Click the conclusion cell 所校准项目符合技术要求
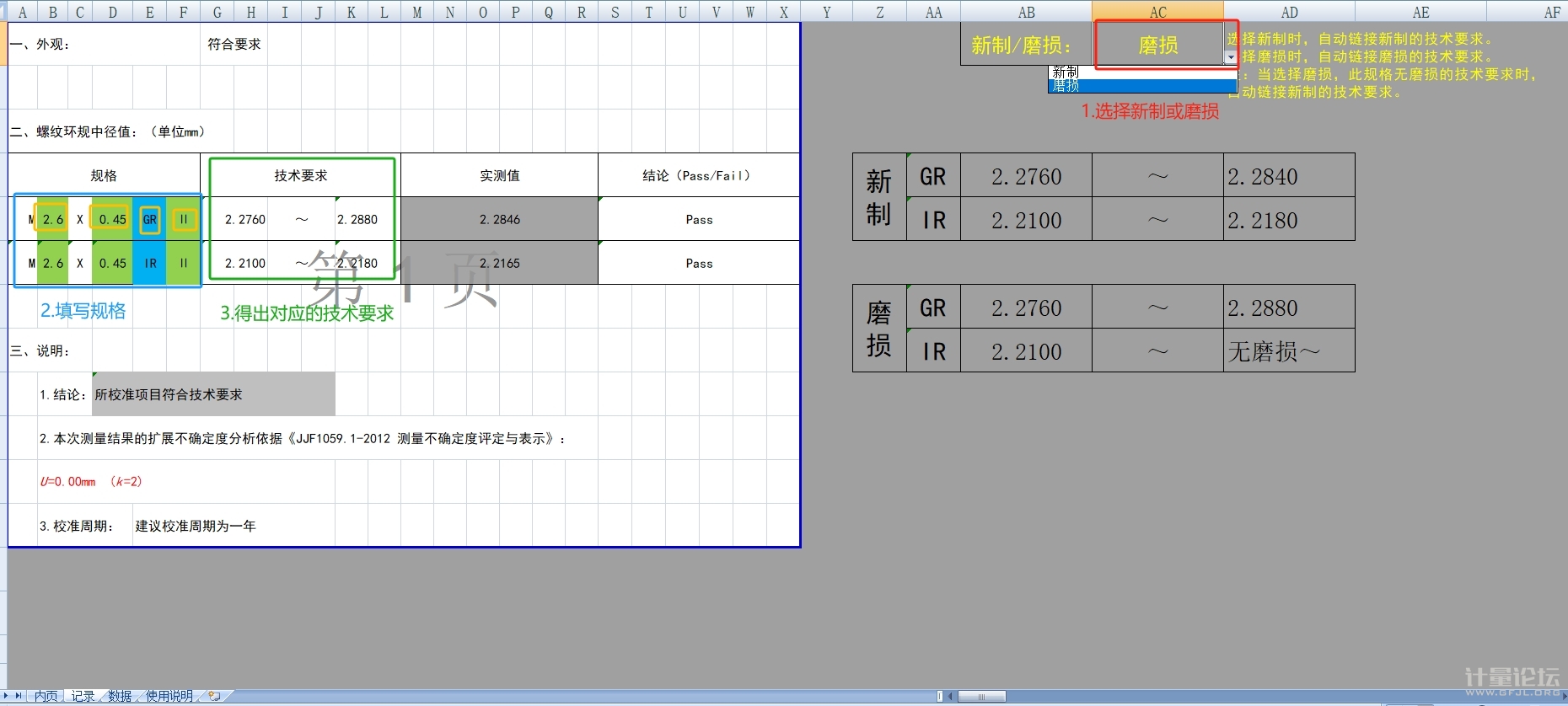Viewport: 1568px width, 706px height. point(213,394)
